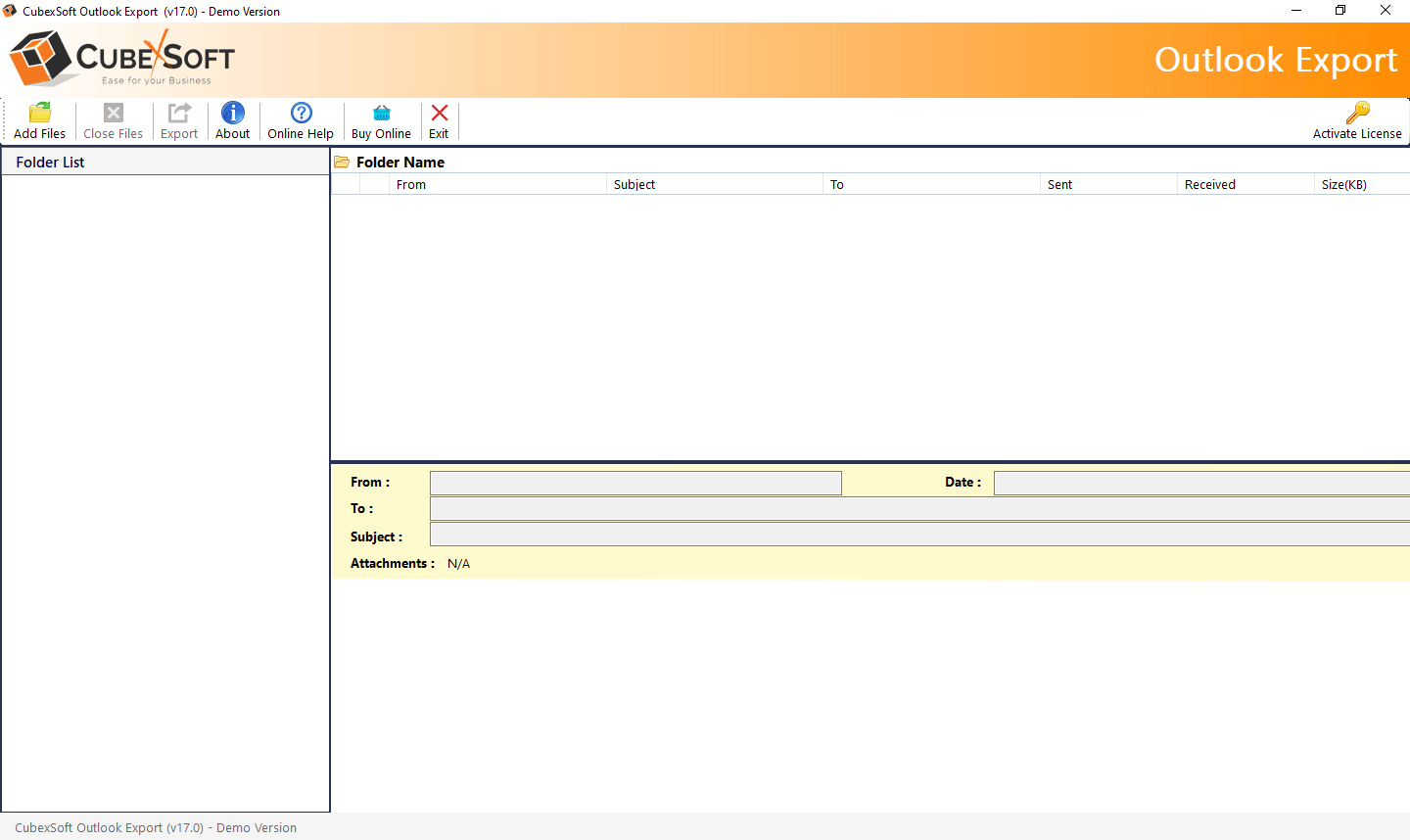Image resolution: width=1410 pixels, height=840 pixels.
Task: Sort messages by the Subject column
Action: tap(634, 184)
